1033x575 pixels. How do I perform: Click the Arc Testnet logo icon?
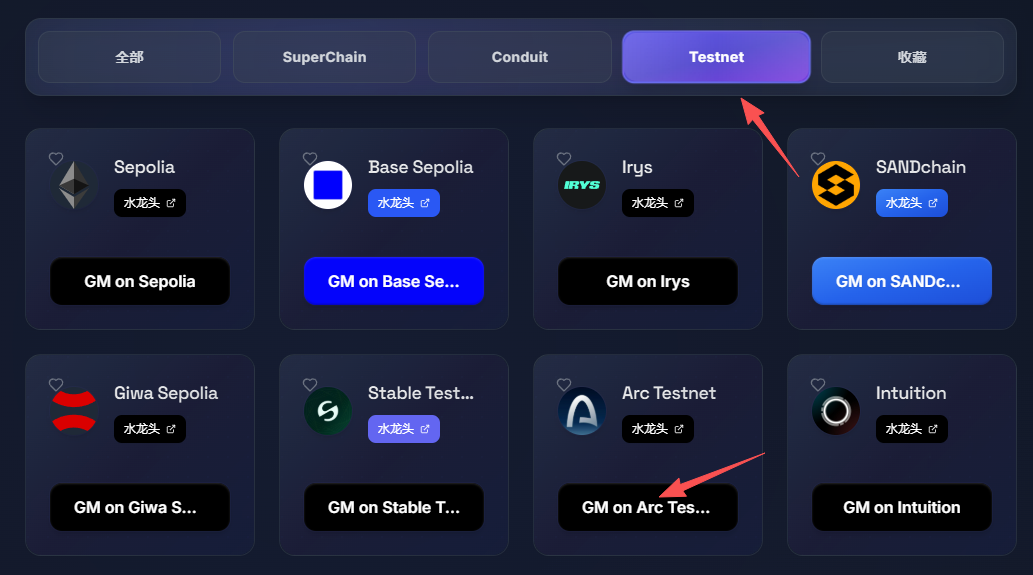[582, 411]
